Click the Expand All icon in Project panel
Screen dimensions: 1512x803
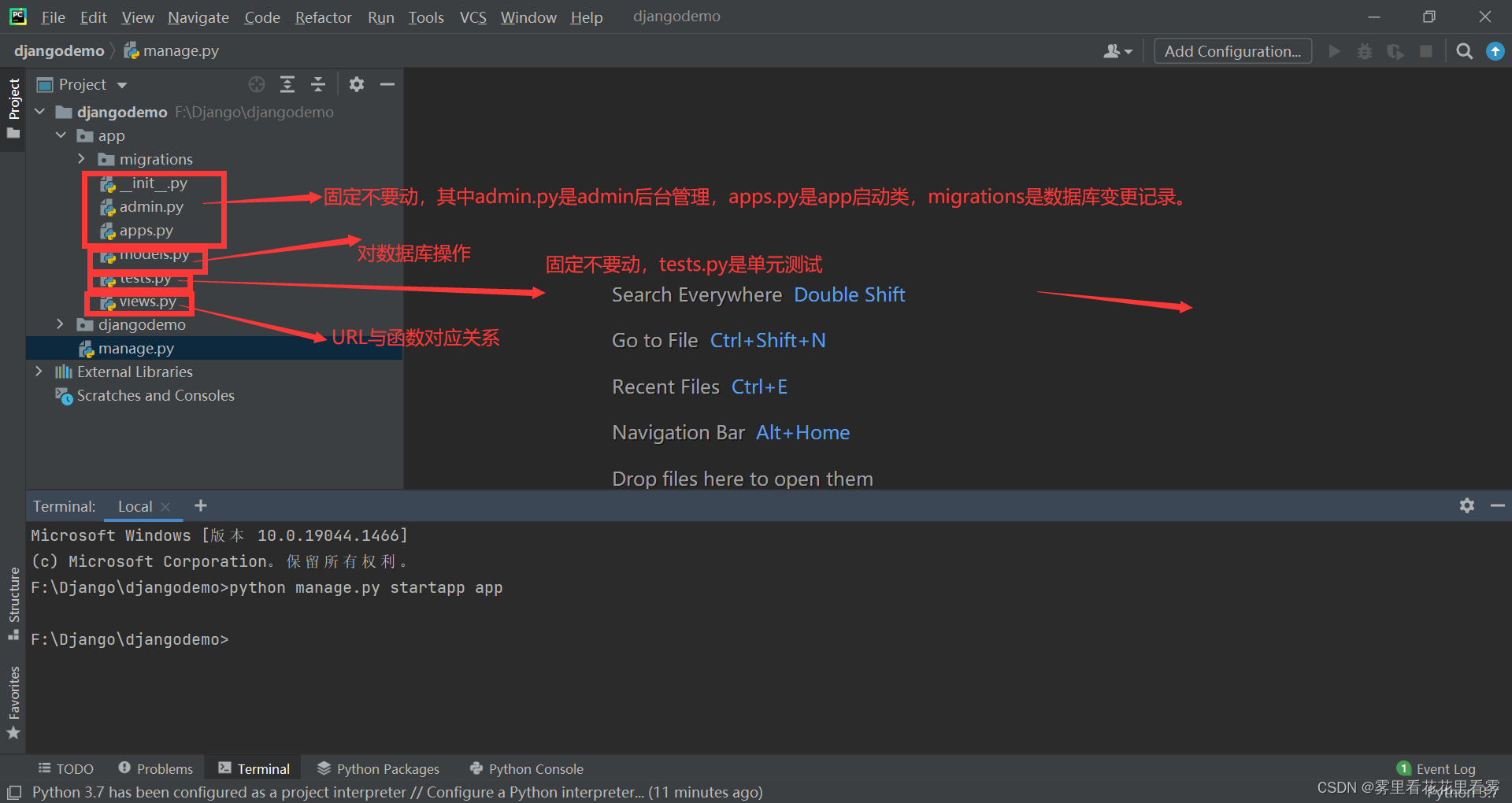point(287,84)
